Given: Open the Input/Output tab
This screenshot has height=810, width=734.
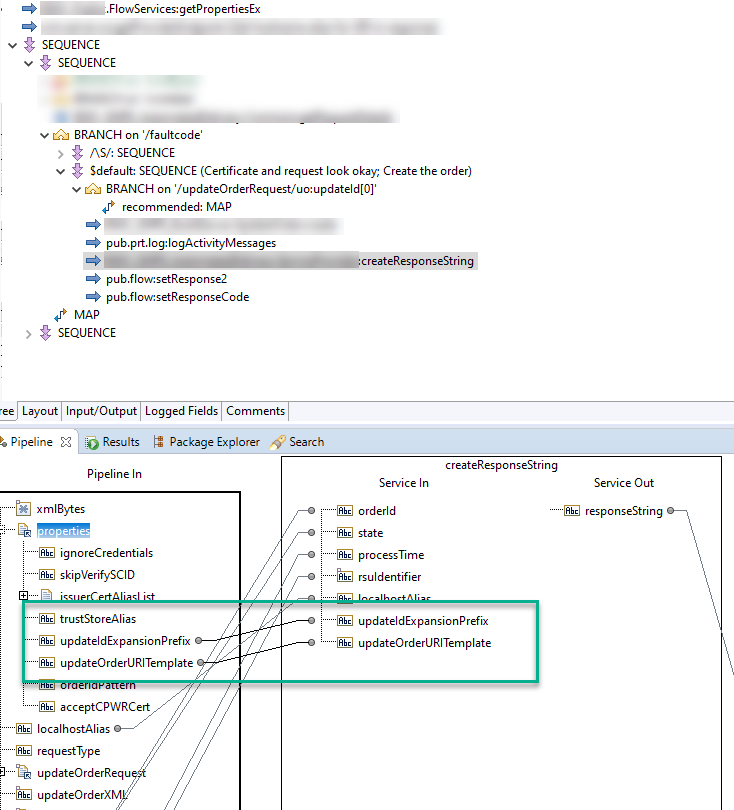Looking at the screenshot, I should (x=101, y=411).
